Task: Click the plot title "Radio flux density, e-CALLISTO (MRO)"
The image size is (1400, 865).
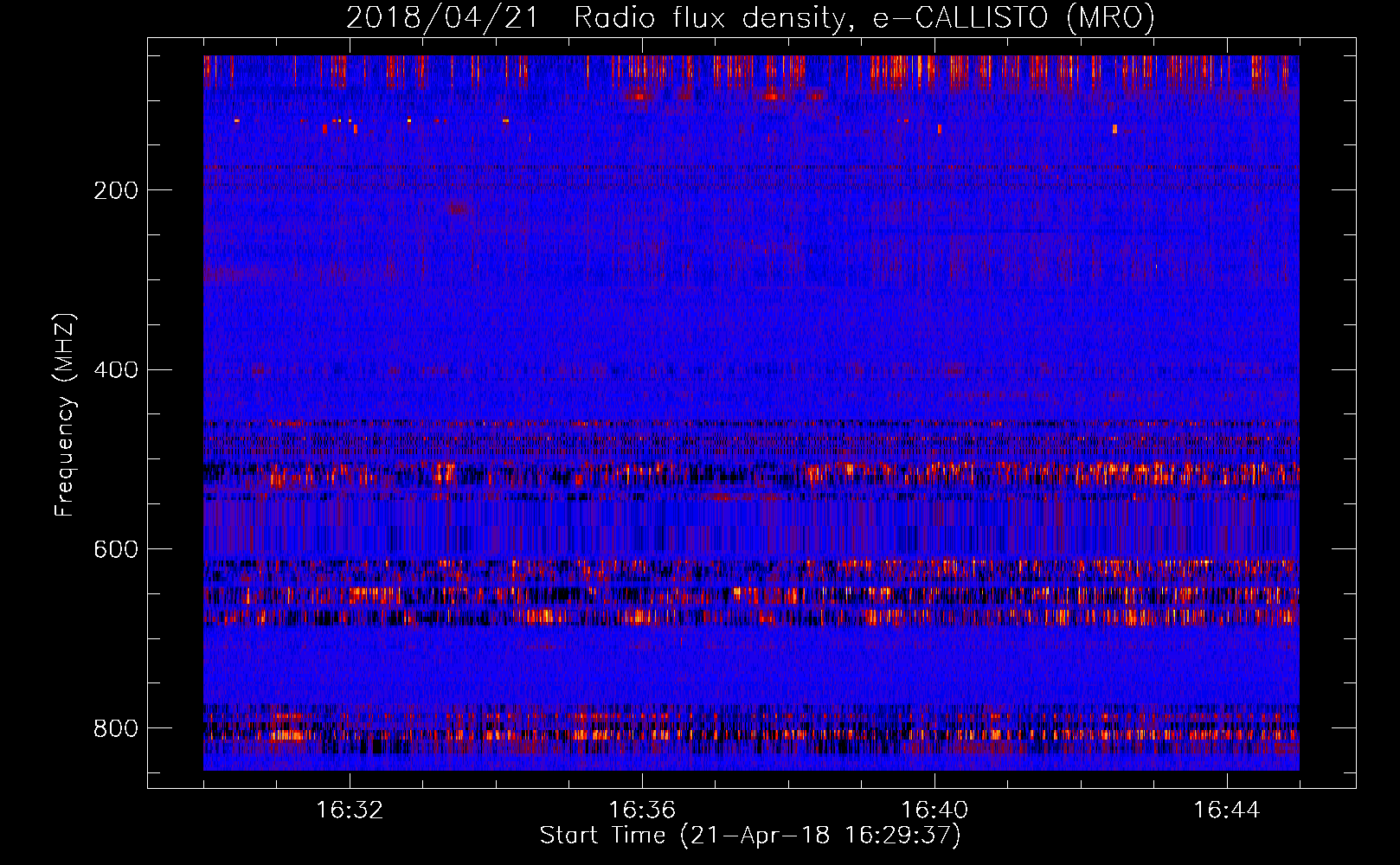Action: point(864,18)
